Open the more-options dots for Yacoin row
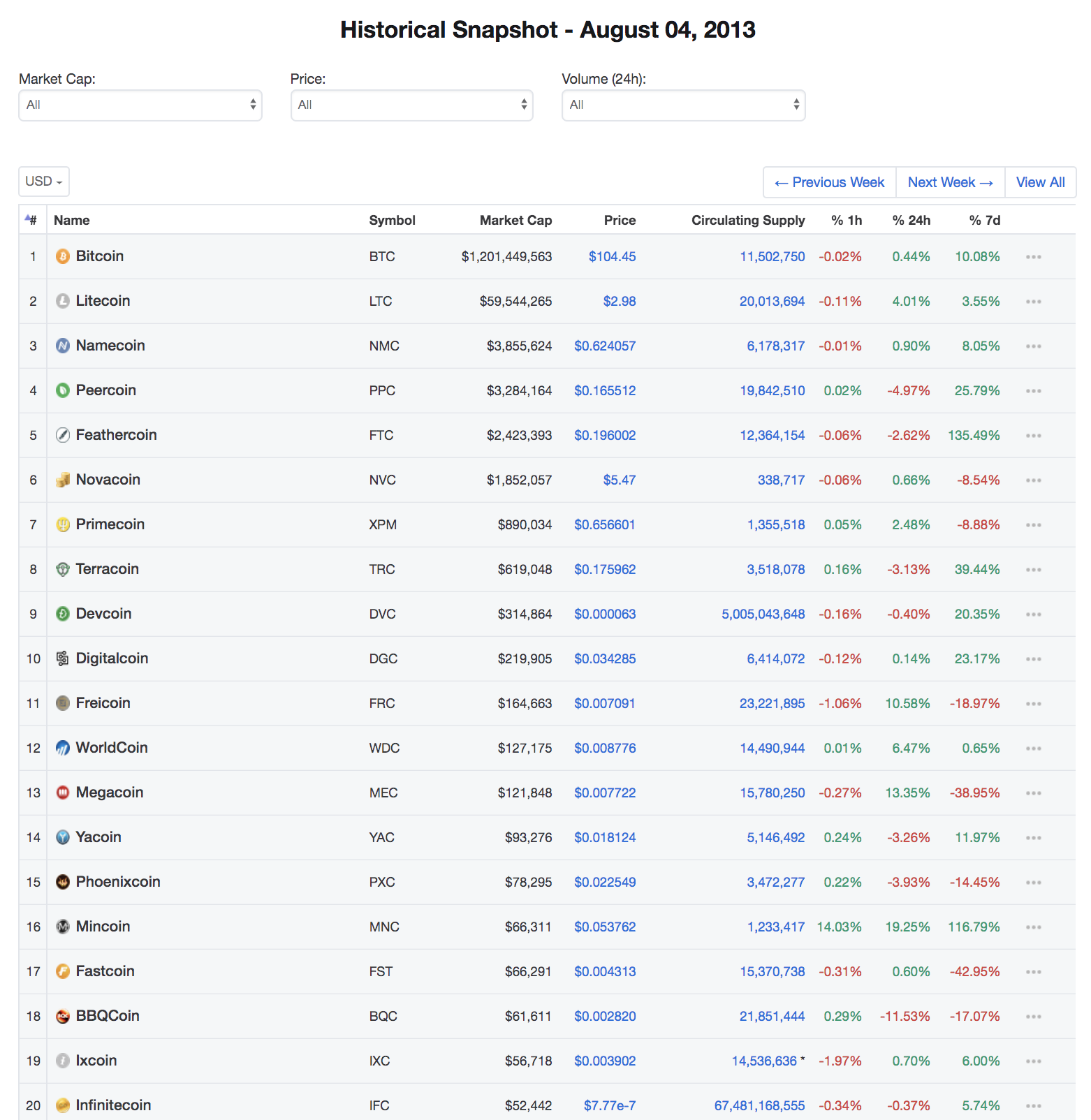1091x1120 pixels. pos(1034,838)
